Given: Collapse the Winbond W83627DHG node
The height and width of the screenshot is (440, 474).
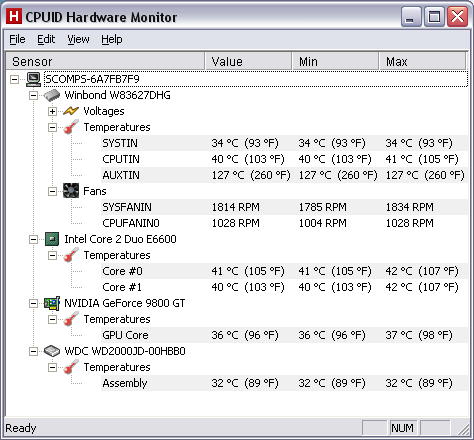Looking at the screenshot, I should 33,95.
